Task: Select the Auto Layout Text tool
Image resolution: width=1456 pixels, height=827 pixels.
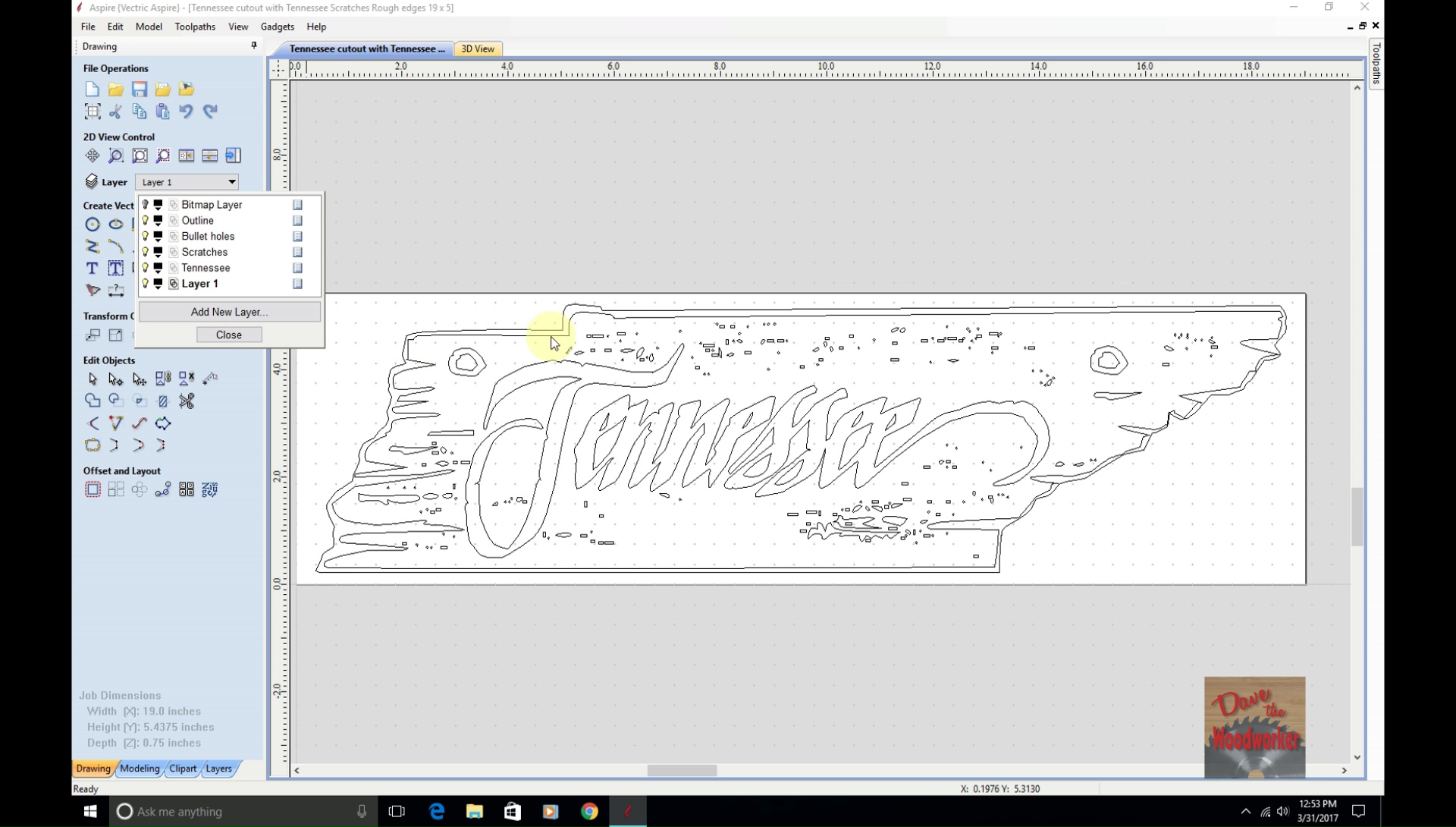Action: tap(115, 269)
